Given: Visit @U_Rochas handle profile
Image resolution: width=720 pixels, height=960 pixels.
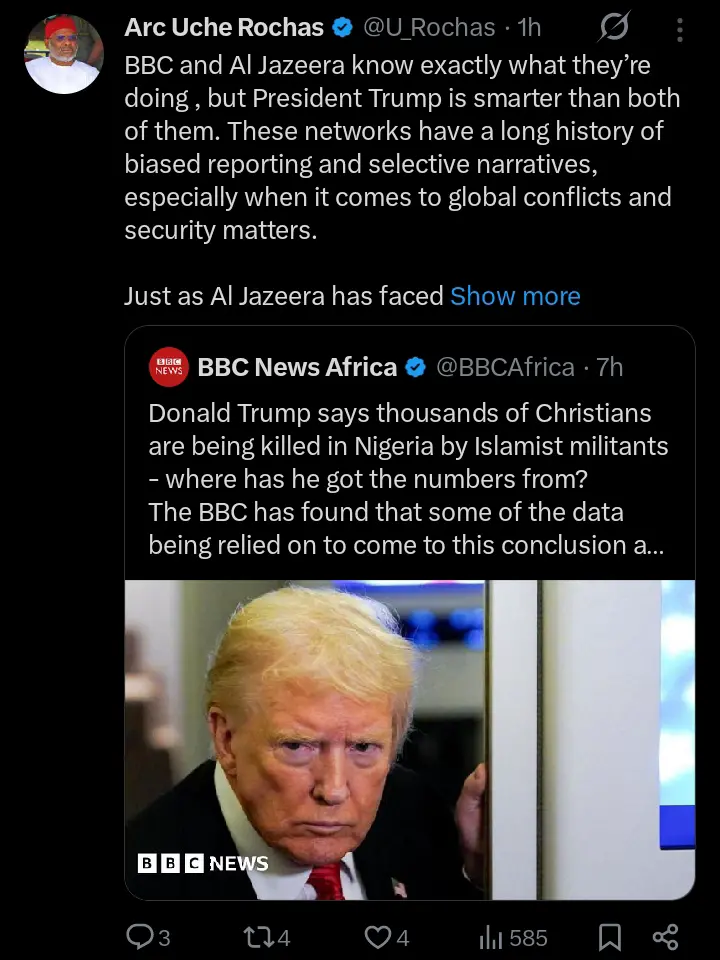Looking at the screenshot, I should 427,29.
